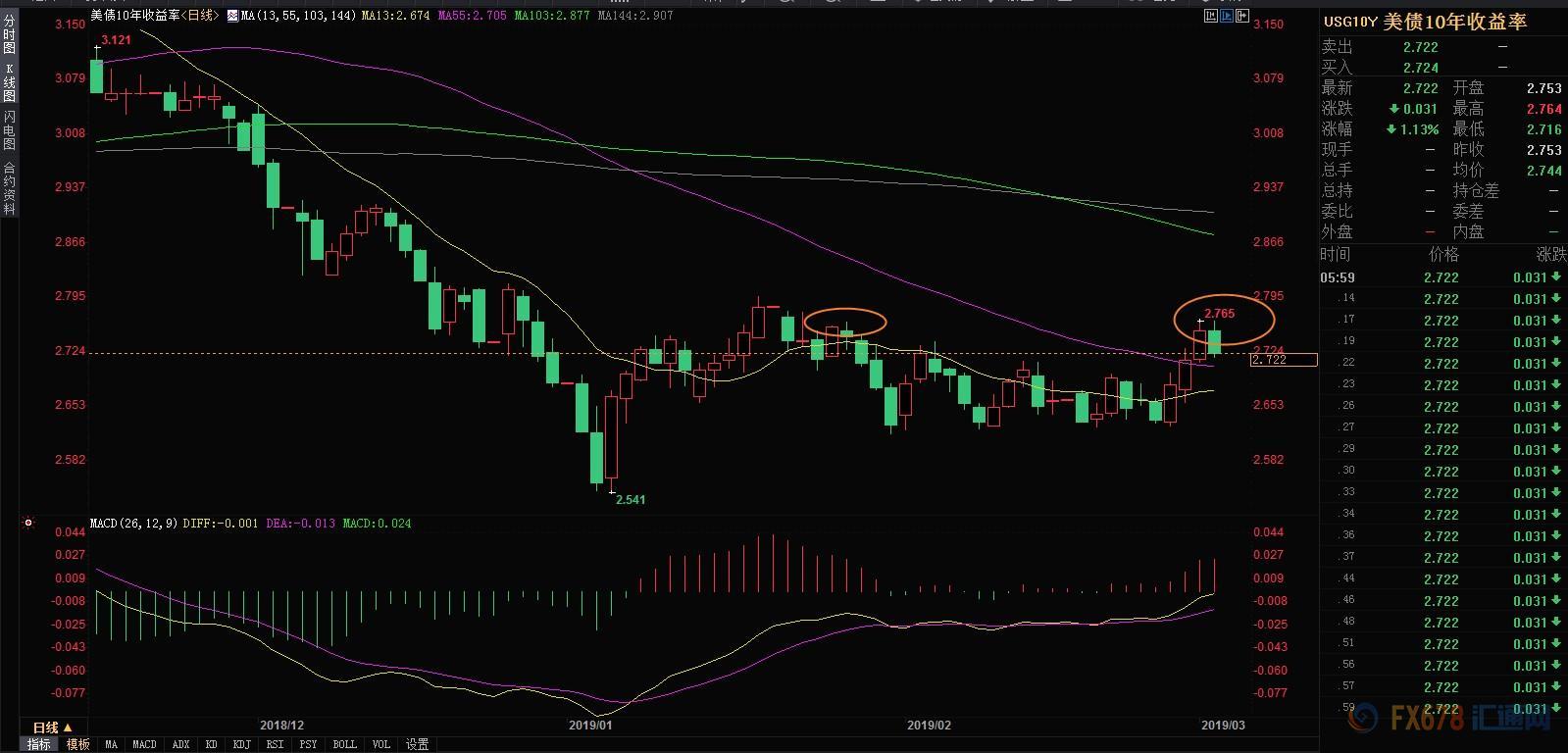Enable the BOLL indicator
This screenshot has height=753, width=1568.
pyautogui.click(x=344, y=744)
